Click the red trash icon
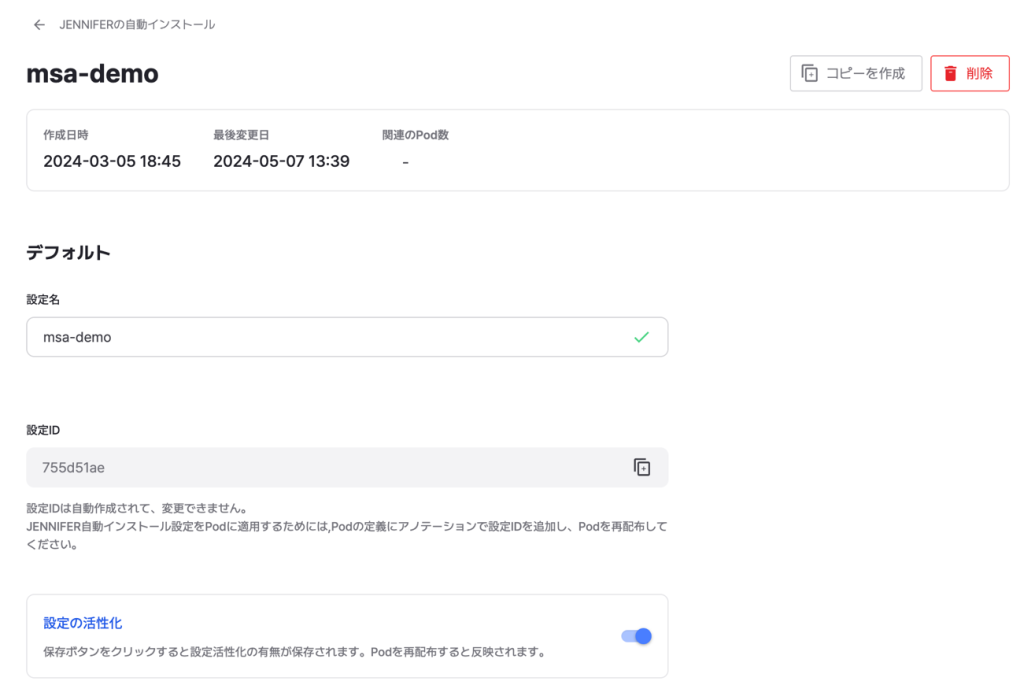The width and height of the screenshot is (1024, 696). 950,73
